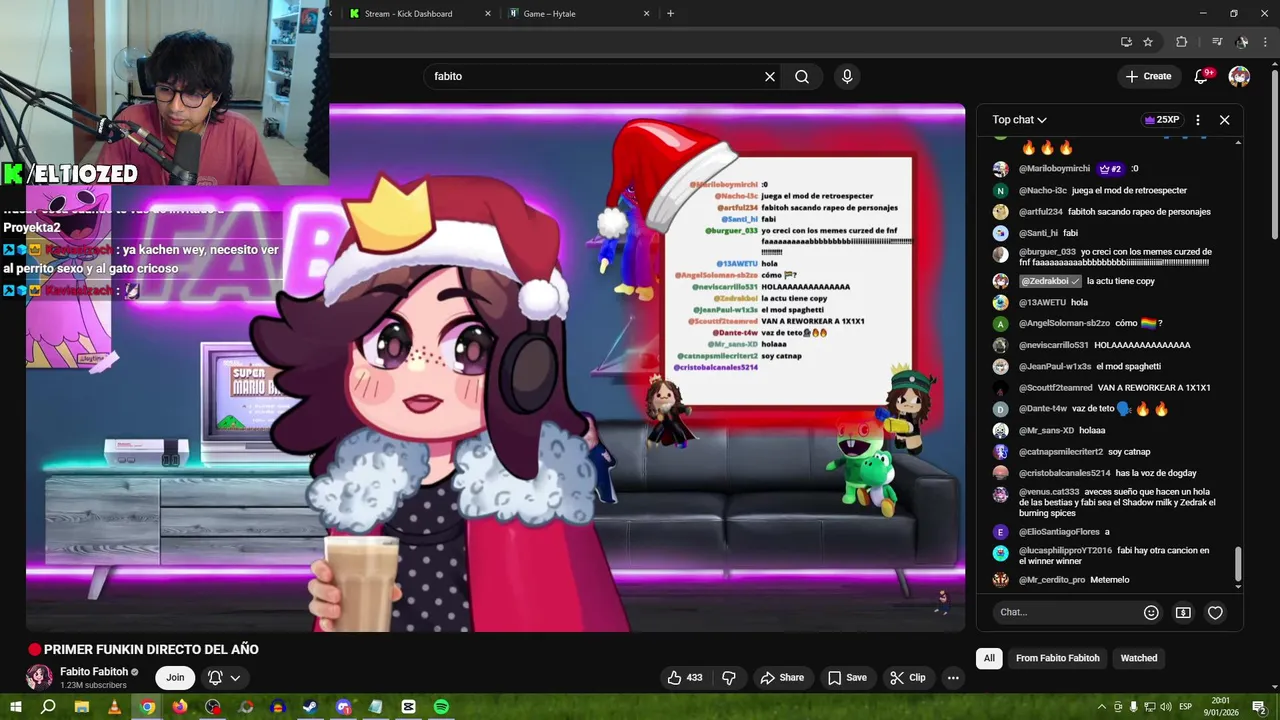Click the video title PRIMER FUNKIN DIRECTO
Image resolution: width=1280 pixels, height=720 pixels.
tap(151, 649)
